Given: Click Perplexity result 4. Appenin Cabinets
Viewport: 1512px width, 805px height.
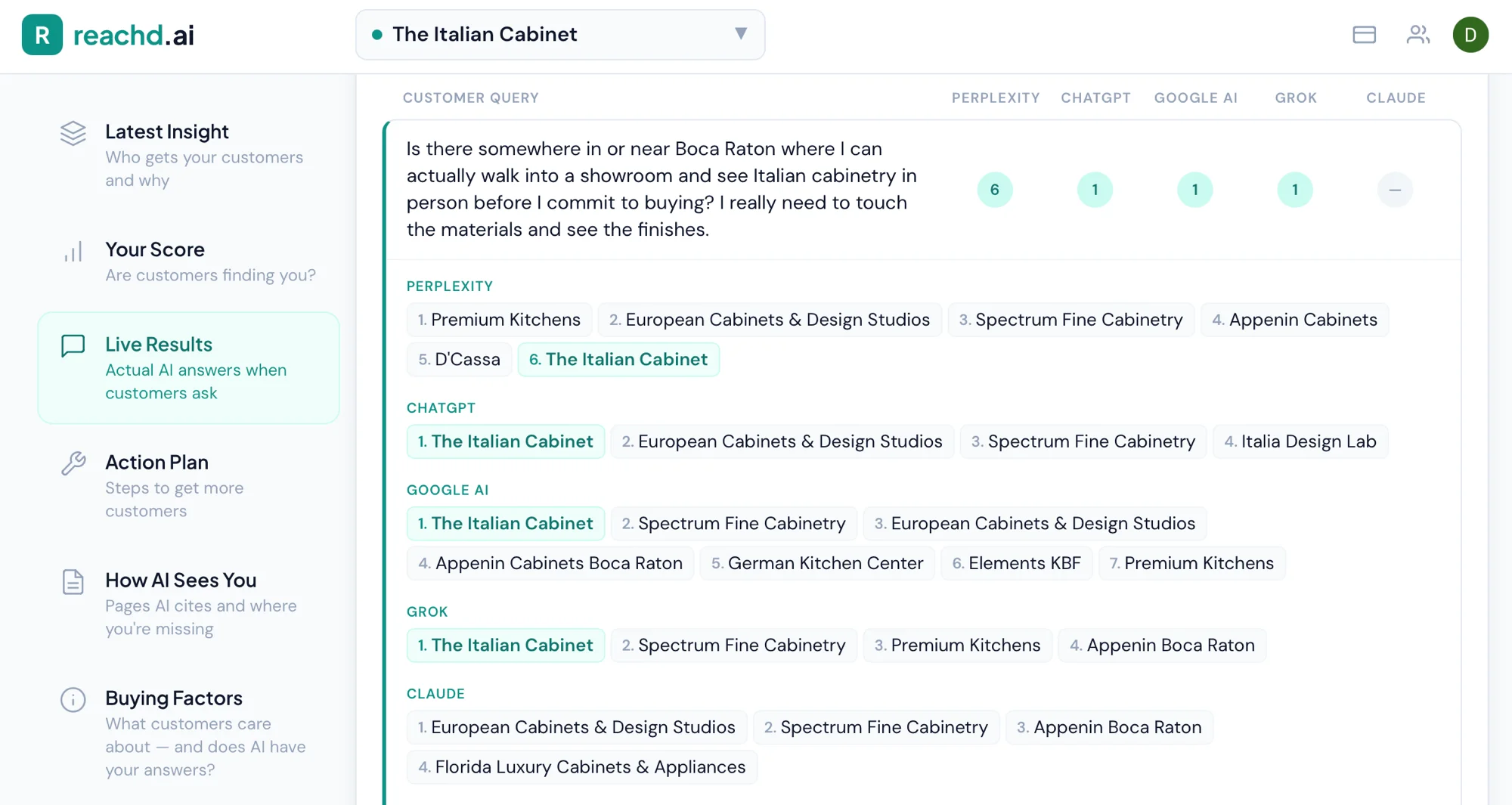Looking at the screenshot, I should pos(1295,320).
